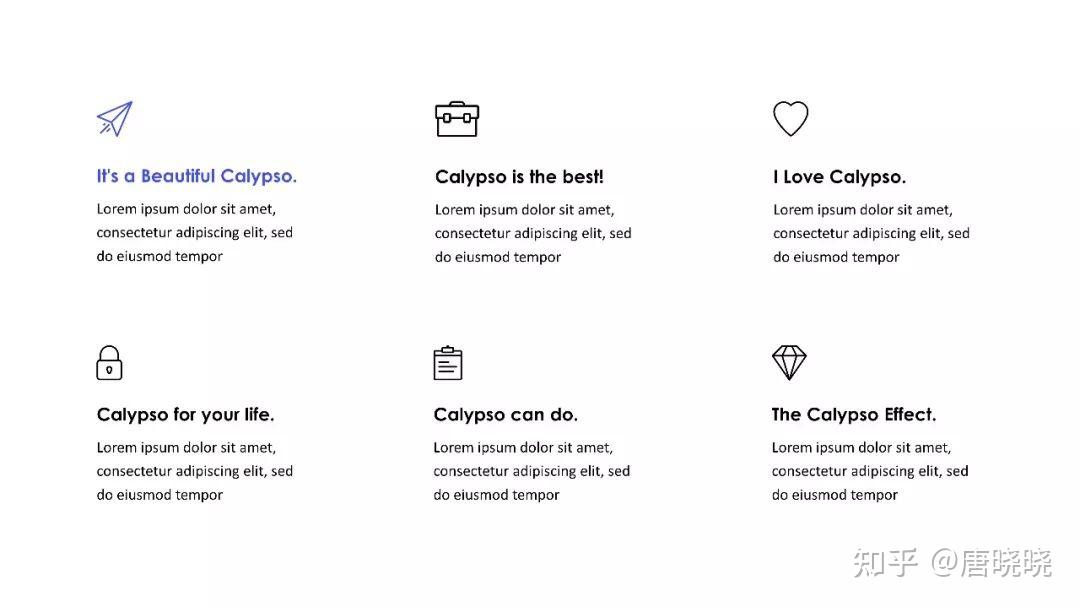Click the clipboard document icon
The image size is (1080, 607).
click(448, 363)
